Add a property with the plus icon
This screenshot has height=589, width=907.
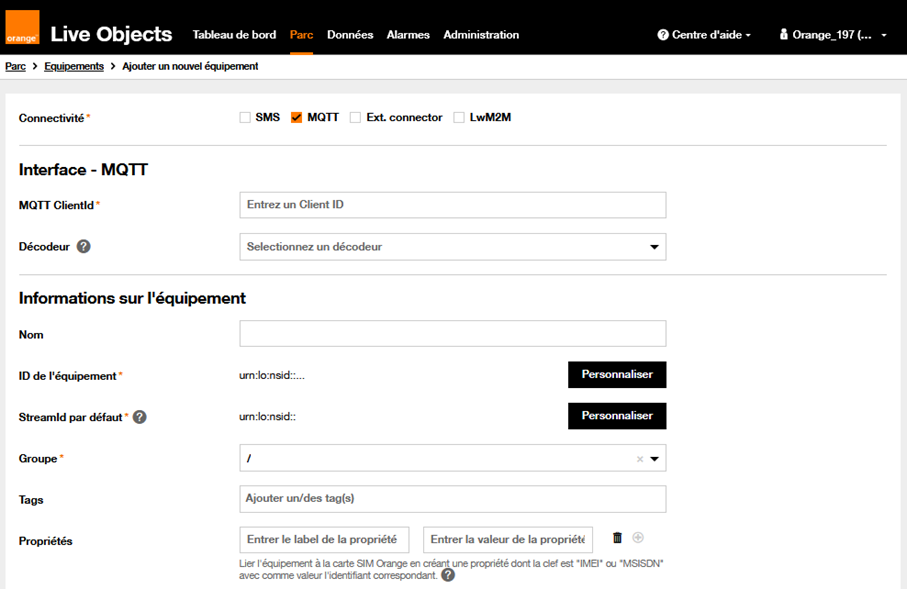point(638,538)
